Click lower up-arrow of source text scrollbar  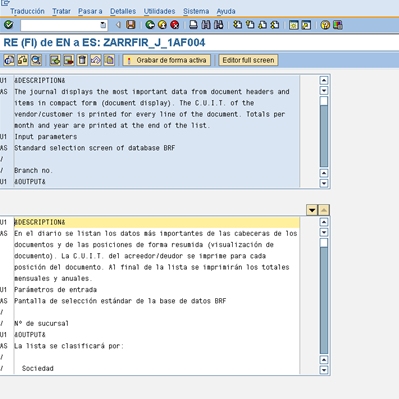pyautogui.click(x=324, y=173)
